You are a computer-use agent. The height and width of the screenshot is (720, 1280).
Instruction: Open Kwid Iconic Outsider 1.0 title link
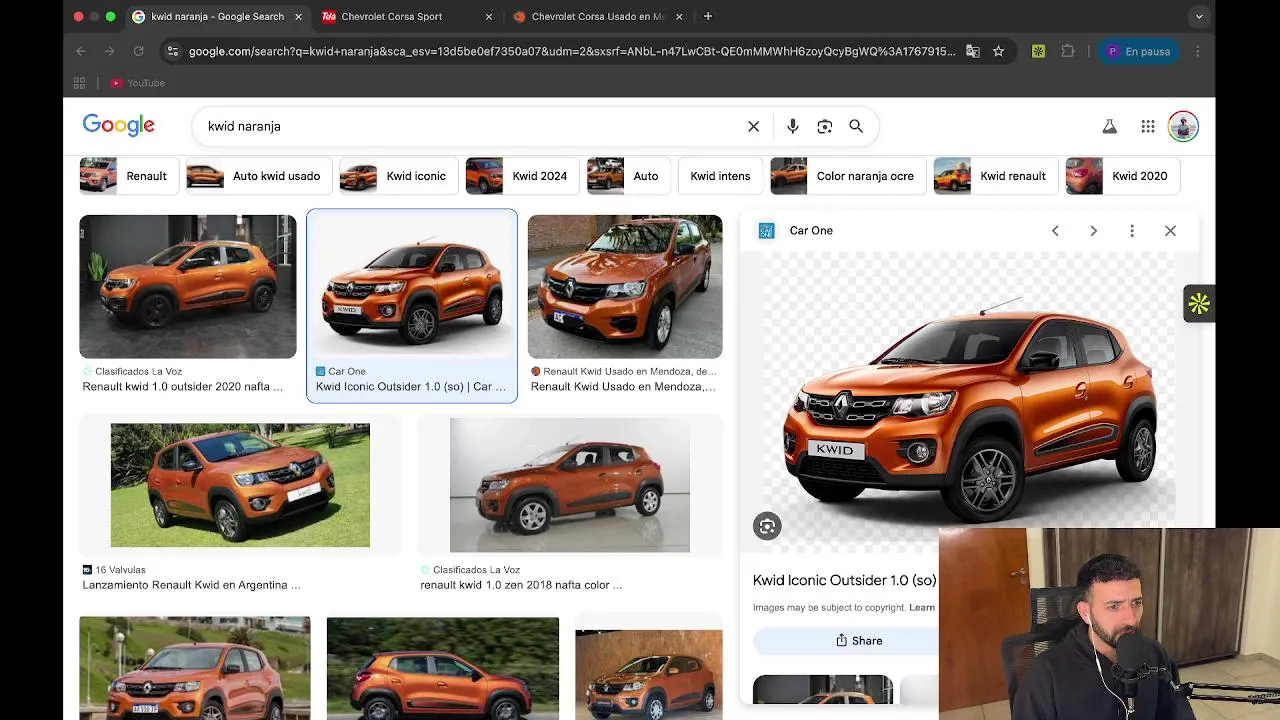pos(845,580)
